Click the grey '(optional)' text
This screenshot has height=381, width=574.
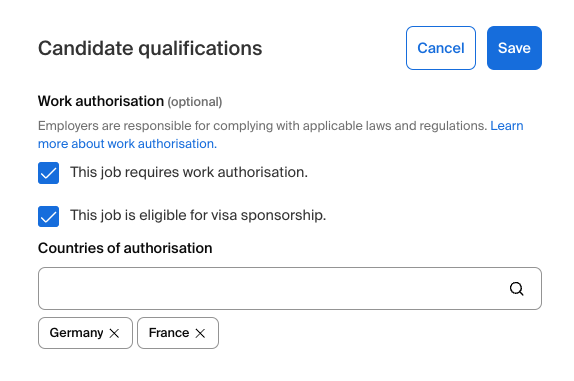point(195,102)
